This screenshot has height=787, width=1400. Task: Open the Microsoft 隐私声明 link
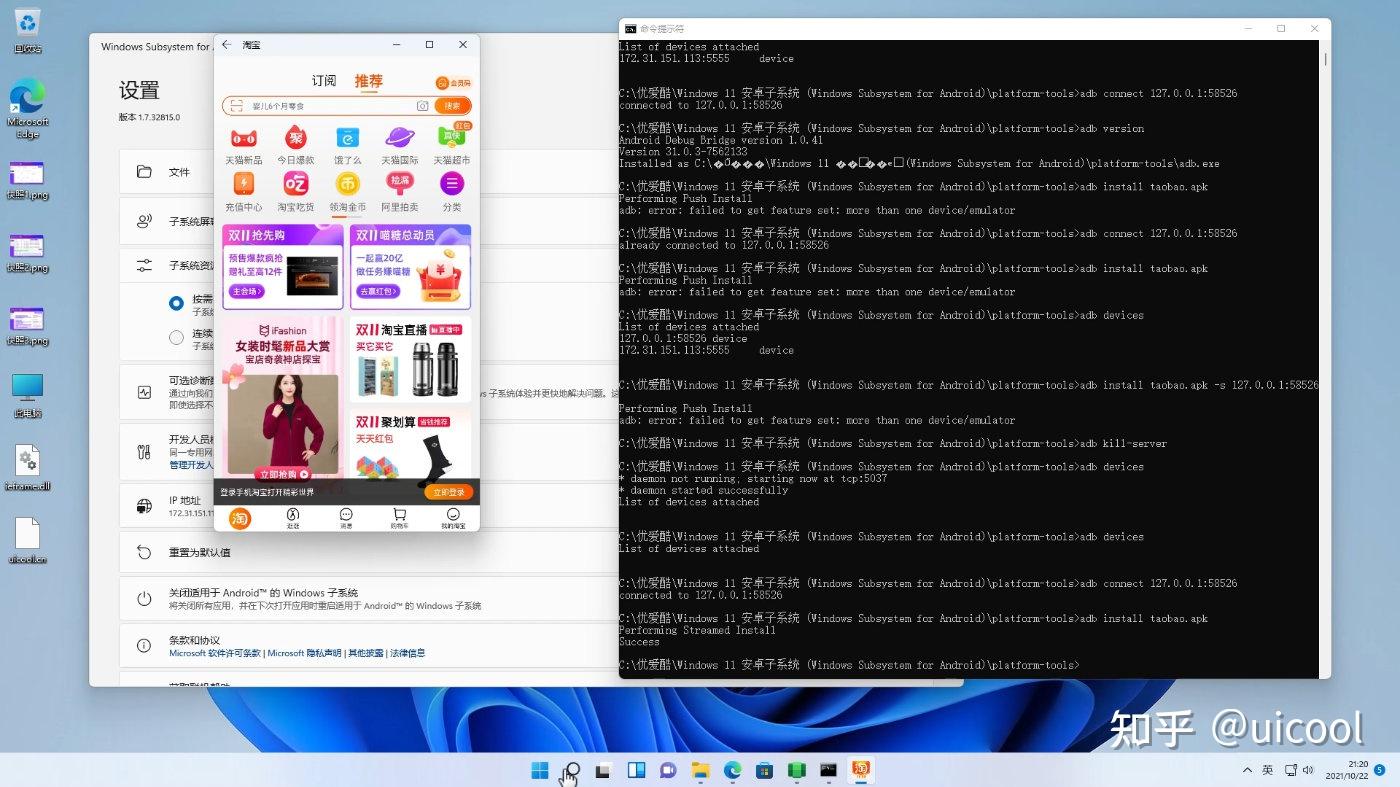click(x=304, y=653)
